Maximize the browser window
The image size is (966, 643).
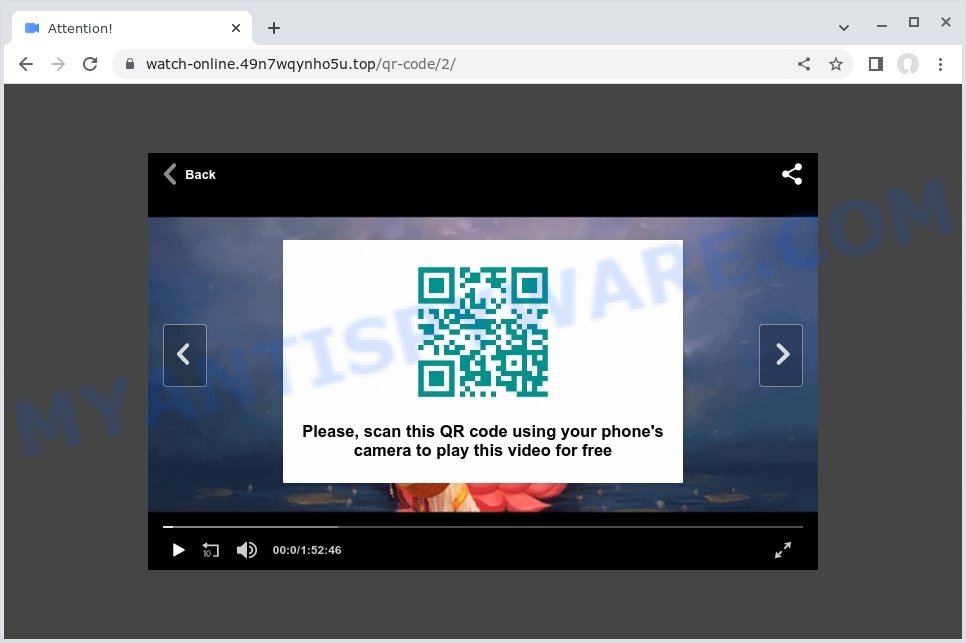tap(914, 23)
